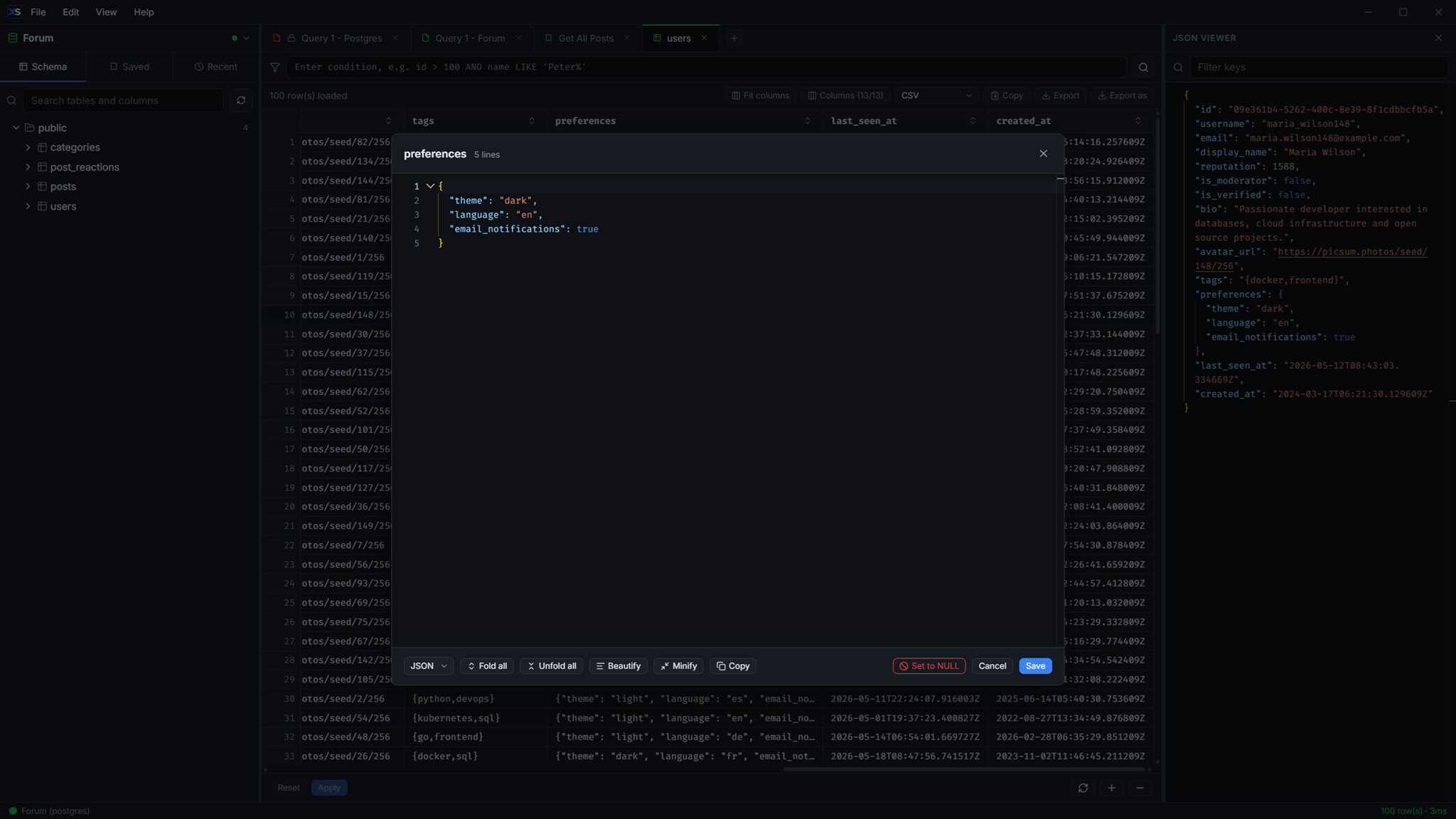Expand the posts table

[x=28, y=186]
